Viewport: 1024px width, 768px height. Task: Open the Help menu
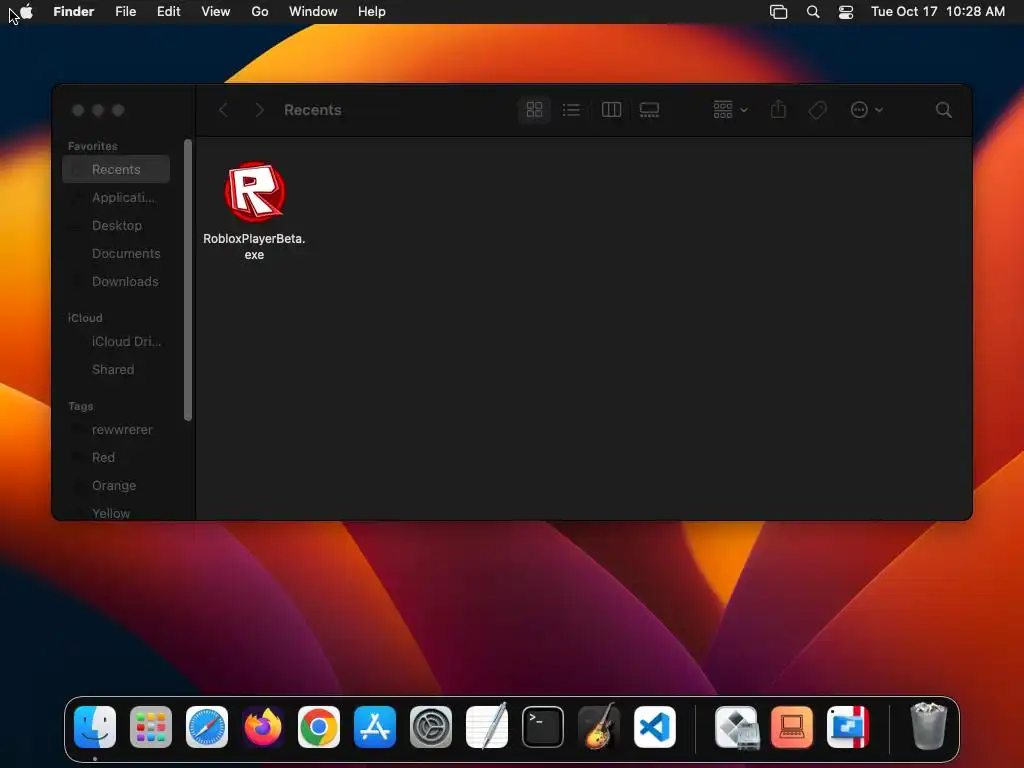(x=372, y=12)
